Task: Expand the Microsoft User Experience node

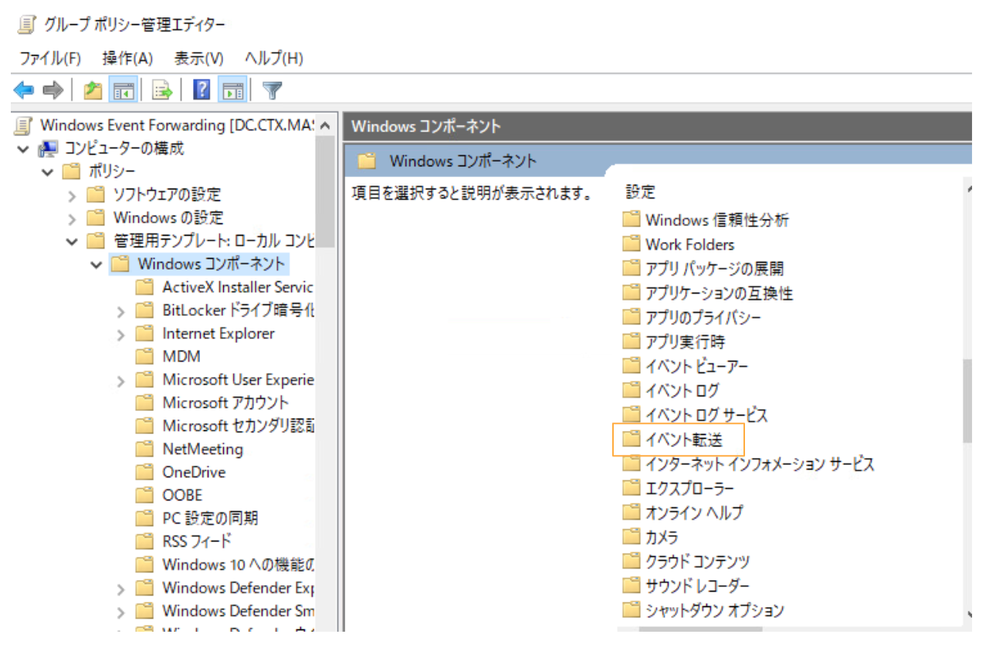Action: click(120, 381)
